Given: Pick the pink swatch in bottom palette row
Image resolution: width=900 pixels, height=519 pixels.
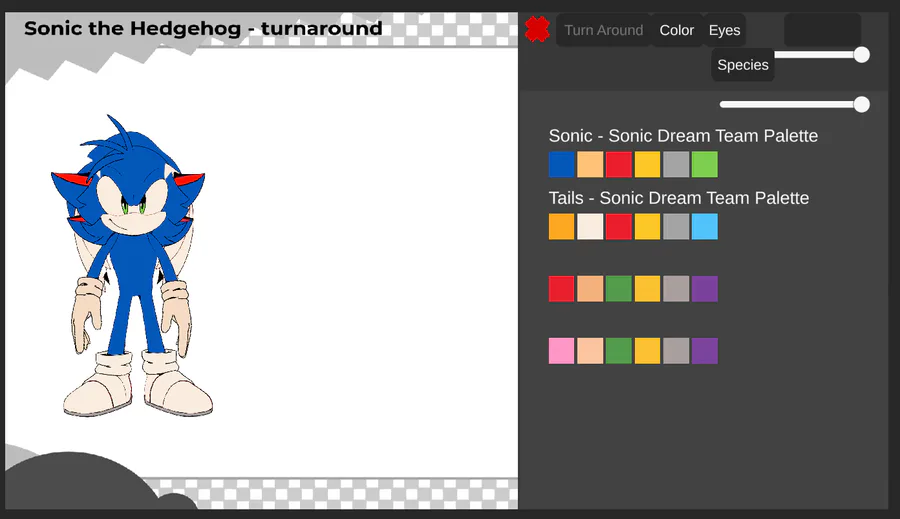Looking at the screenshot, I should [x=561, y=351].
